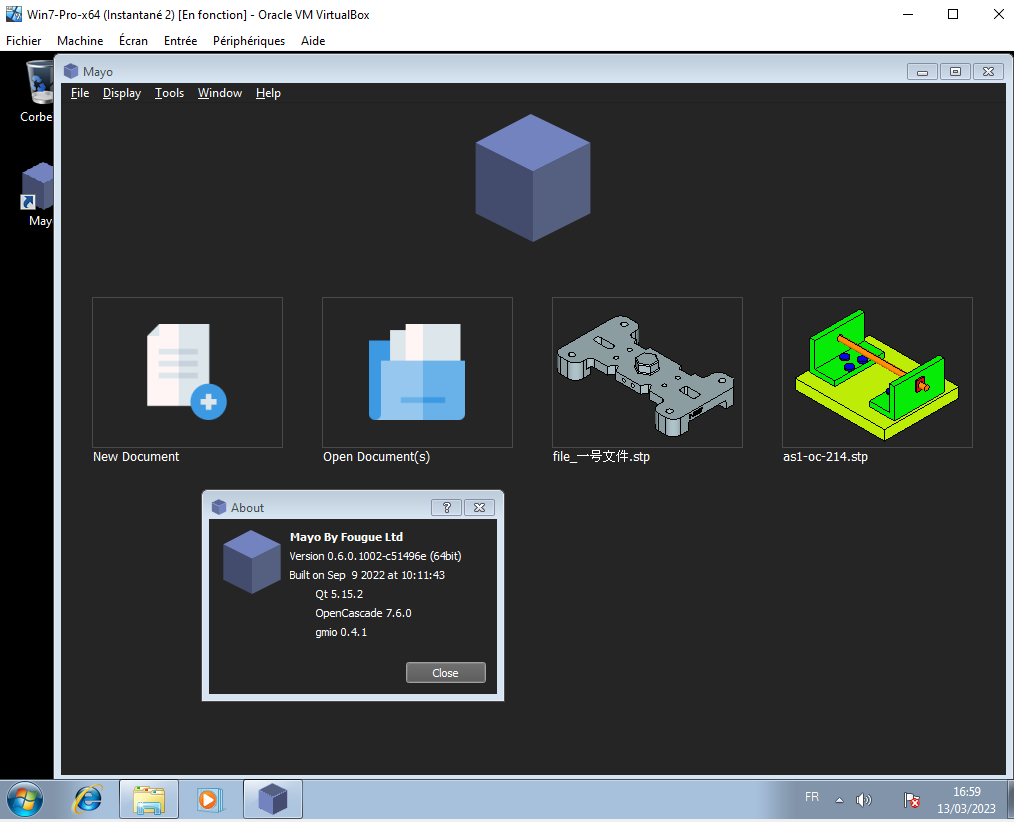This screenshot has width=1014, height=822.
Task: Show hidden tray icons arrow
Action: click(x=839, y=800)
